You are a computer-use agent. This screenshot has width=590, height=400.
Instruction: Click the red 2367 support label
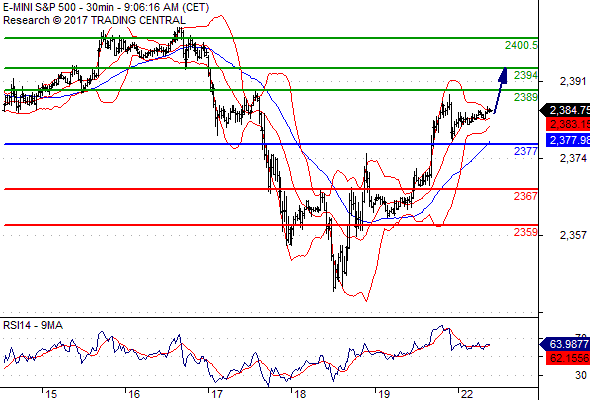[526, 196]
